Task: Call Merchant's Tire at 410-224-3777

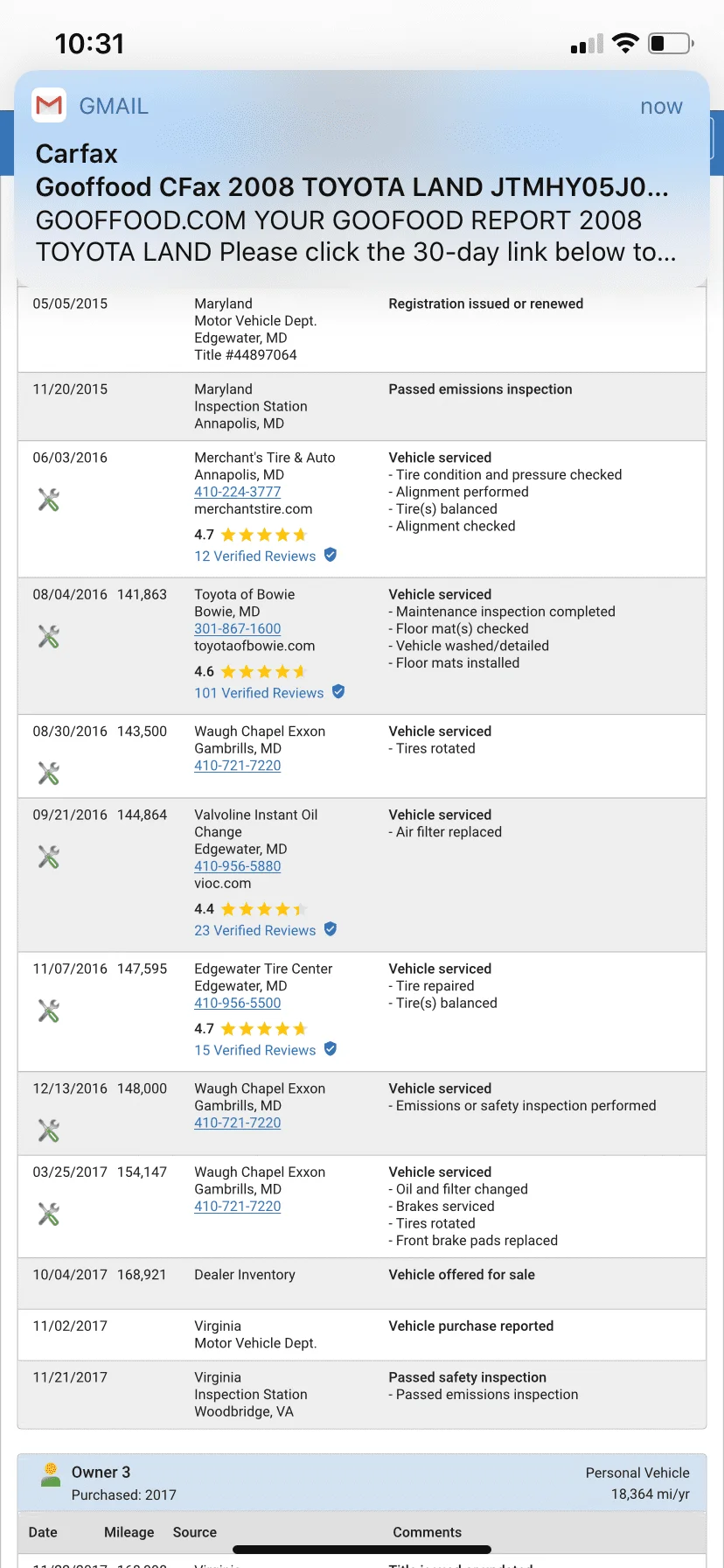Action: point(238,492)
